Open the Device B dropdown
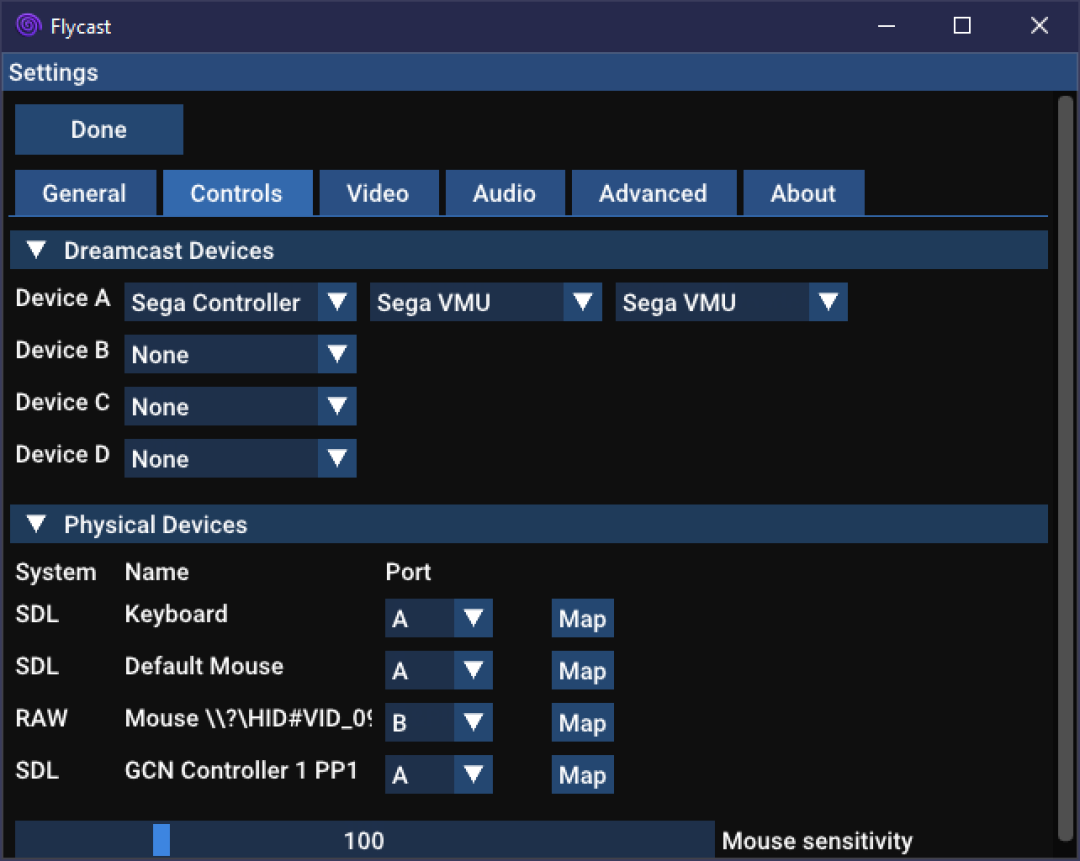This screenshot has height=861, width=1080. pyautogui.click(x=240, y=354)
